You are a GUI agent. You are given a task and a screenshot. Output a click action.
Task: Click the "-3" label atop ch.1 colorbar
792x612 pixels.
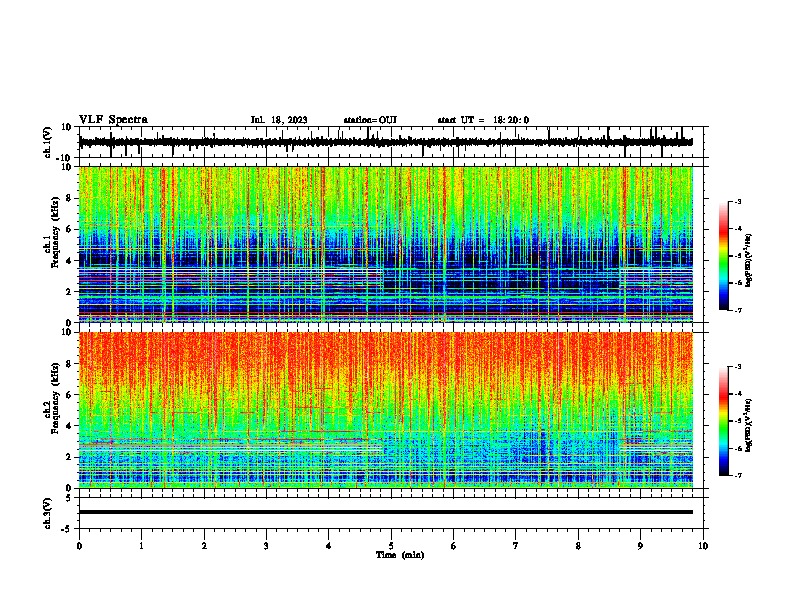[x=738, y=201]
